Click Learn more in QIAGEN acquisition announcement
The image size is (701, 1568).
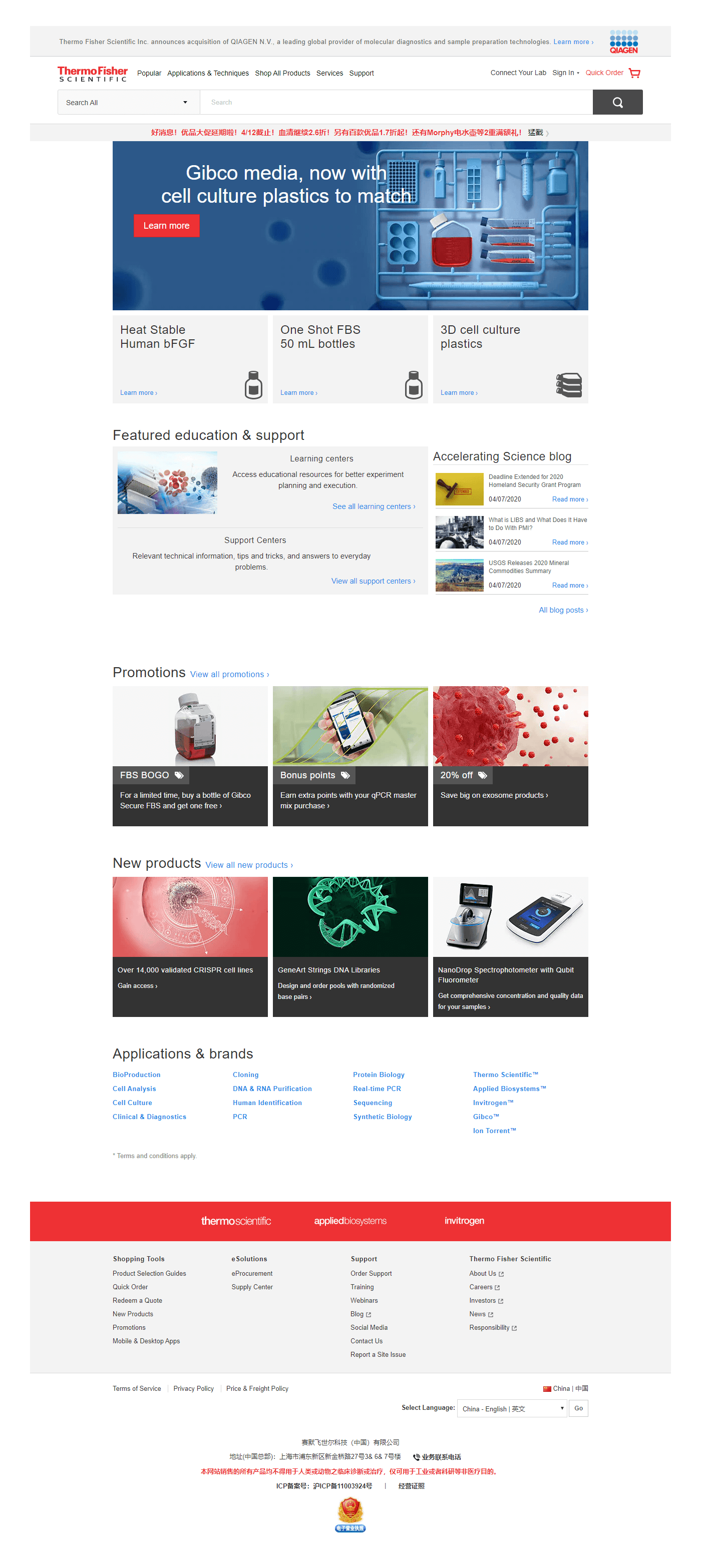click(573, 42)
